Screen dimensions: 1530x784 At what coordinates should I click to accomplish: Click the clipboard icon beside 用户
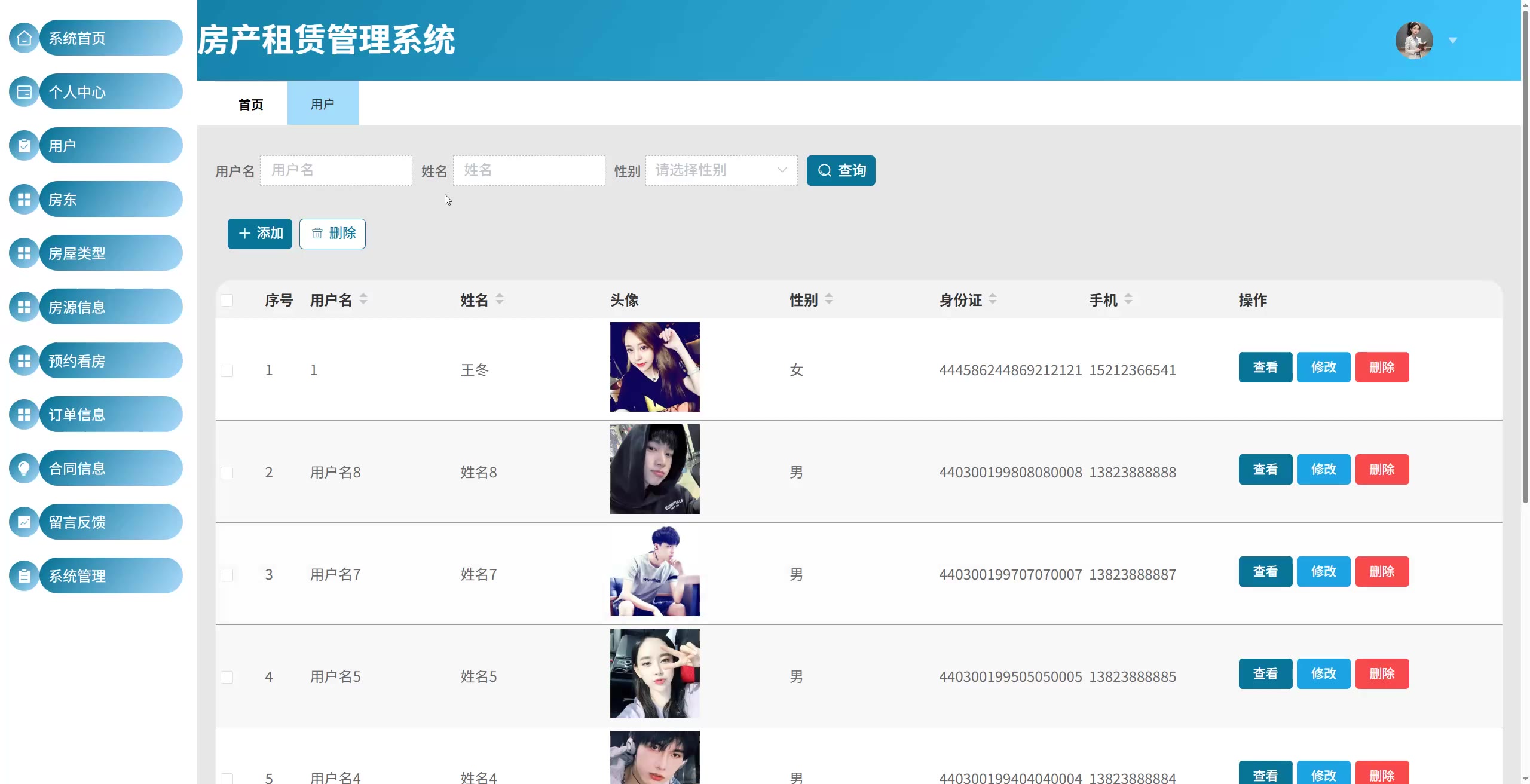click(x=24, y=146)
